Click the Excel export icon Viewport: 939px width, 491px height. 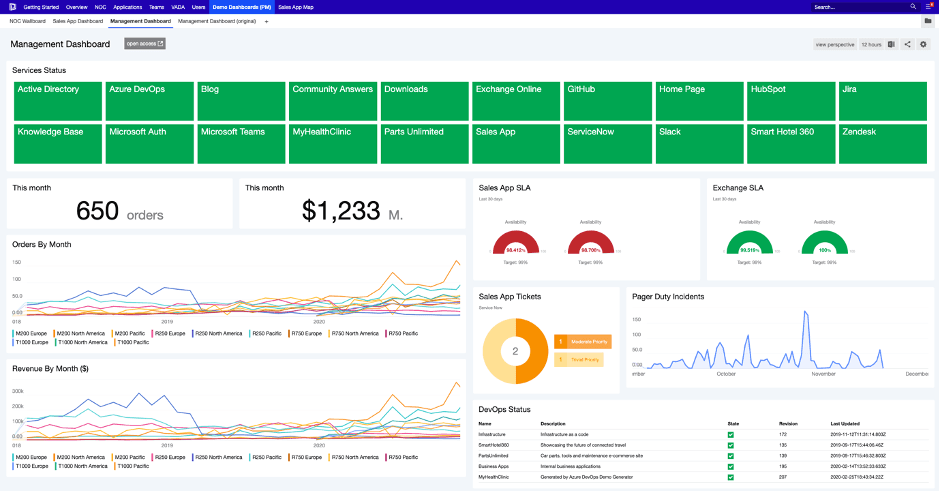[892, 44]
